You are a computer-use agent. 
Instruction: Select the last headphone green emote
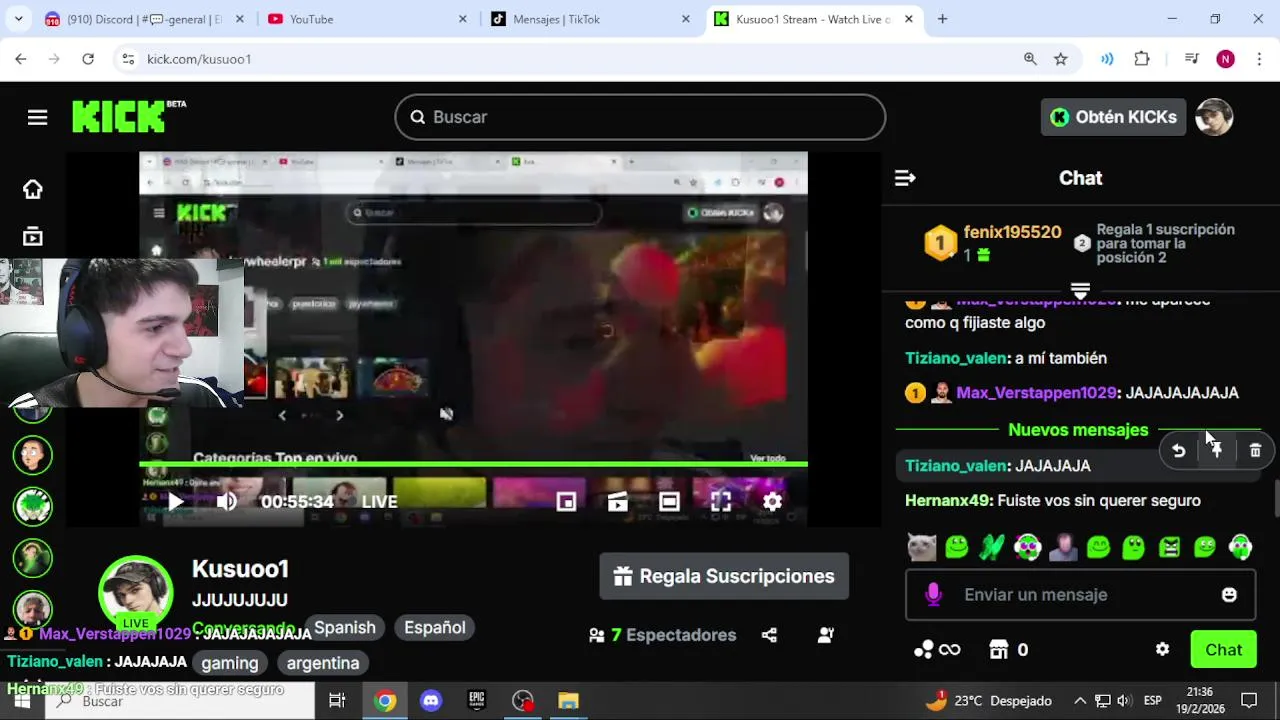pos(1240,547)
